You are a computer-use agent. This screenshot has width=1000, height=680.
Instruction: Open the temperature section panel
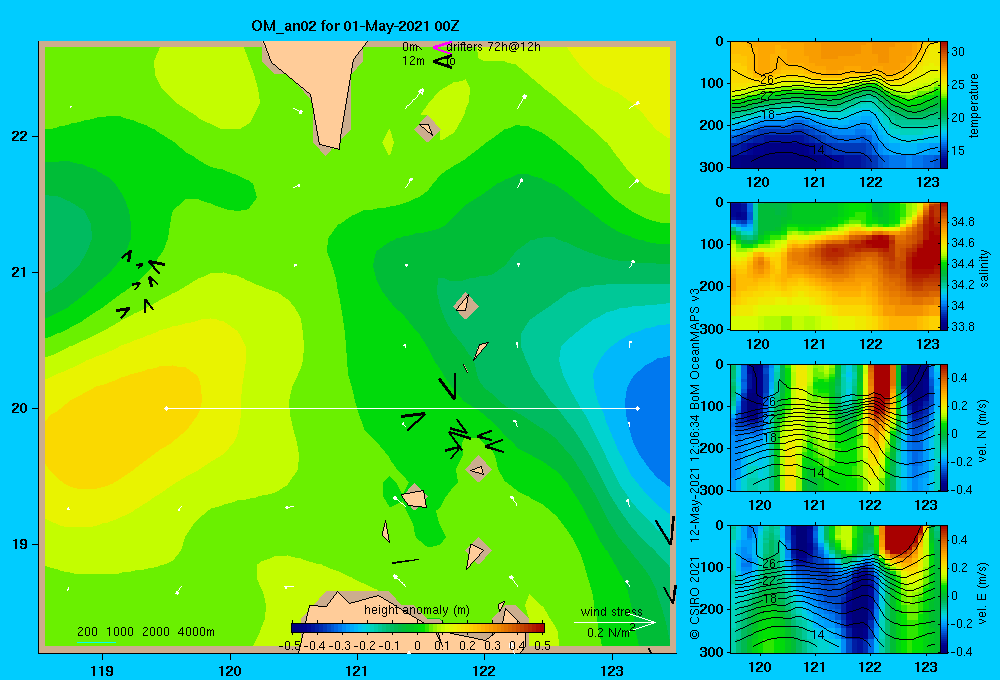834,105
